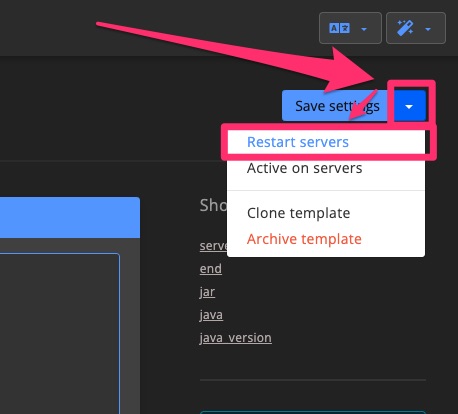Viewport: 458px width, 414px height.
Task: Open the end variable link
Action: click(210, 269)
